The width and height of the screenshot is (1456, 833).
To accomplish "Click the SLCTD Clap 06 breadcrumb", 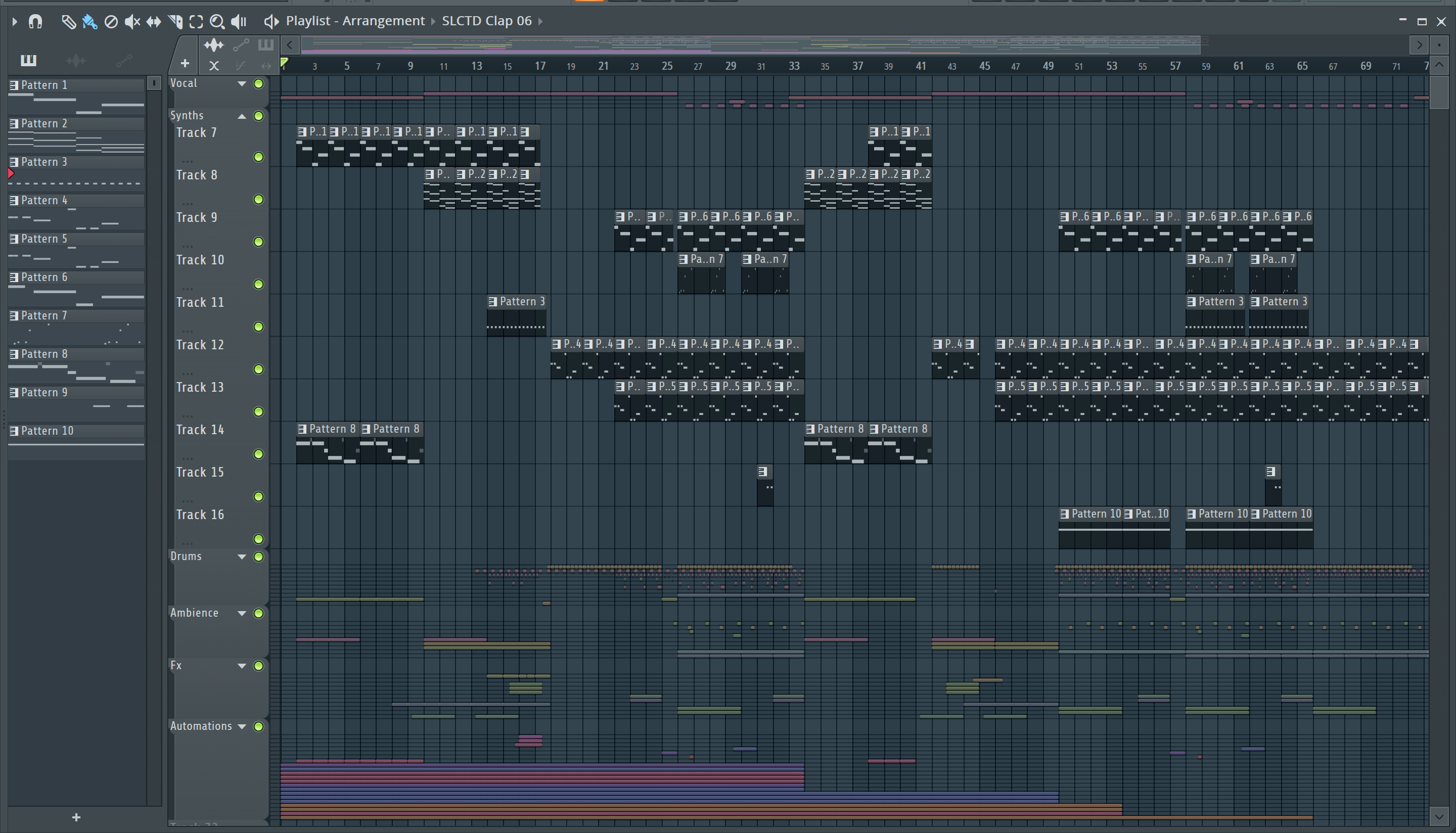I will click(x=487, y=21).
